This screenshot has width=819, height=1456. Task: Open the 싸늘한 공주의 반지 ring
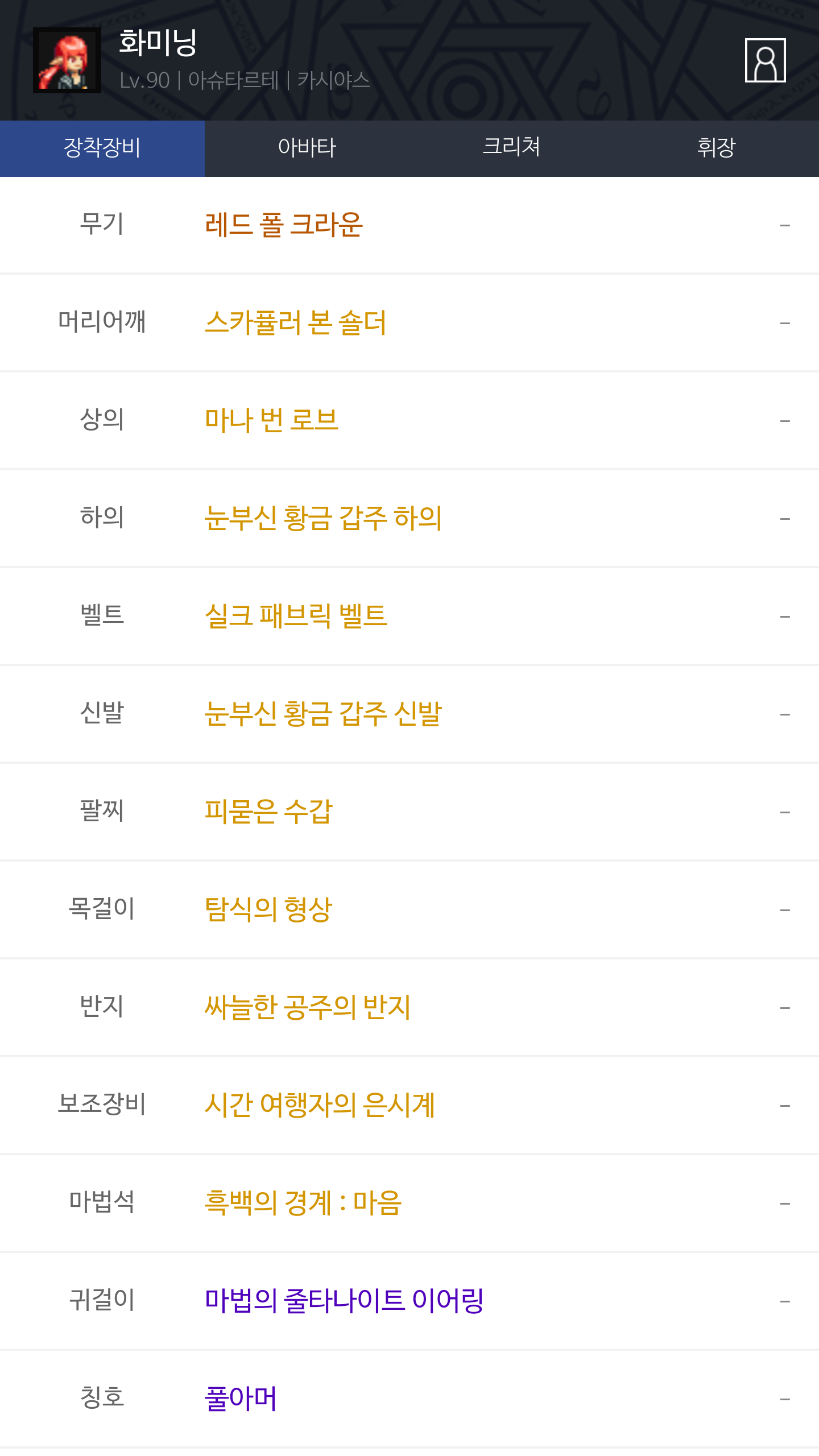[x=307, y=1008]
